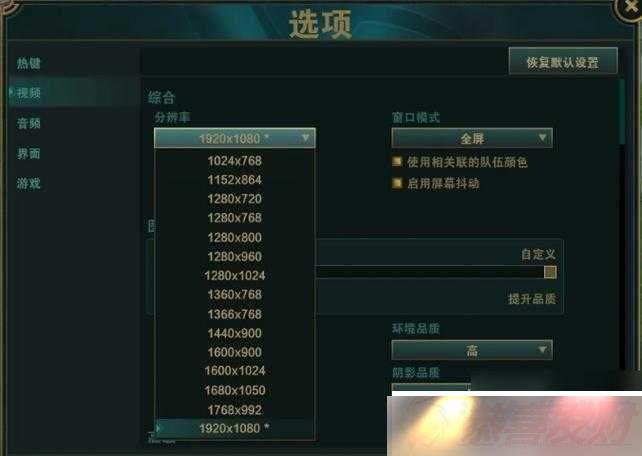Toggle 使用相关联的队伍颜色 checkbox

point(396,162)
